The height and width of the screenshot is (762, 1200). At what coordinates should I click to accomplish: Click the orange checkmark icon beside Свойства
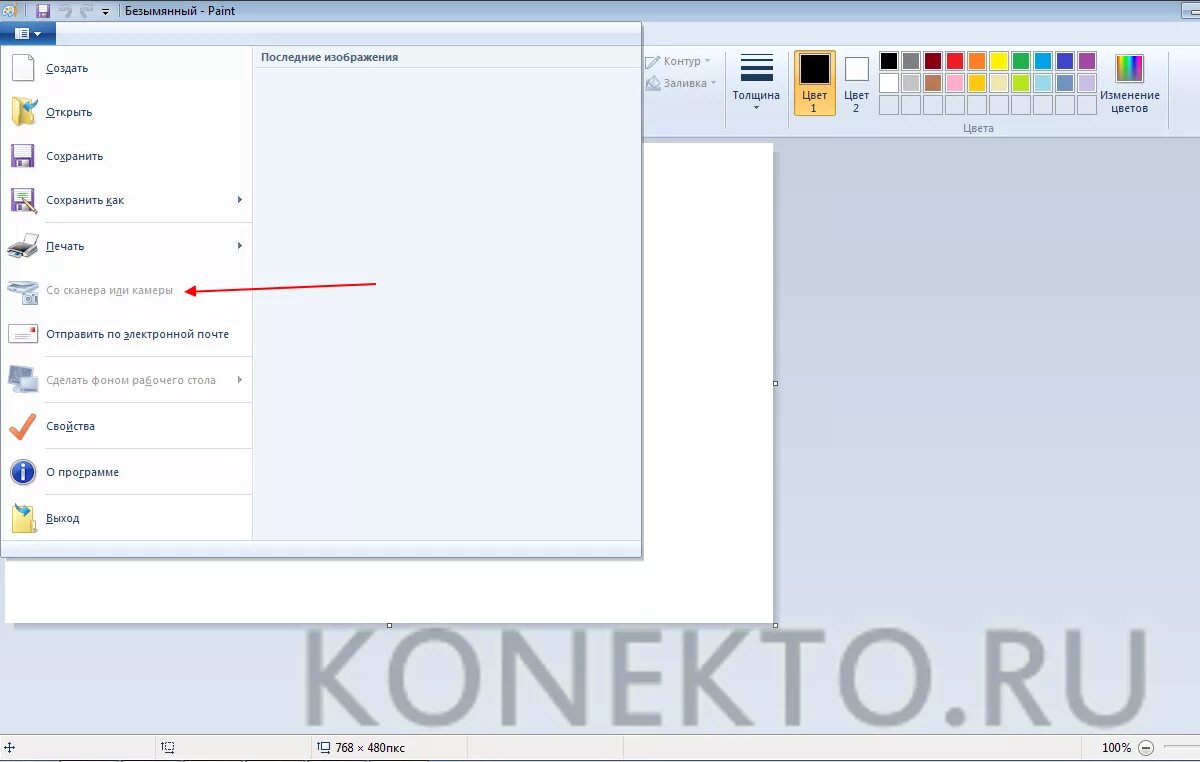(x=23, y=426)
